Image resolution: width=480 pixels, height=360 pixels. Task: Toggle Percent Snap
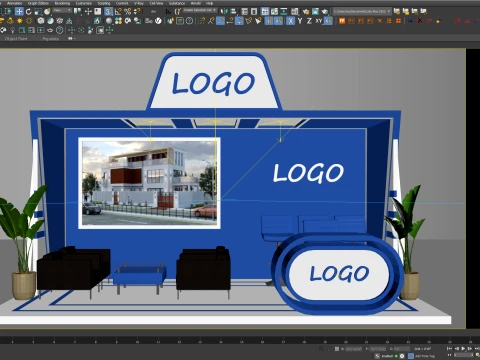(x=128, y=12)
